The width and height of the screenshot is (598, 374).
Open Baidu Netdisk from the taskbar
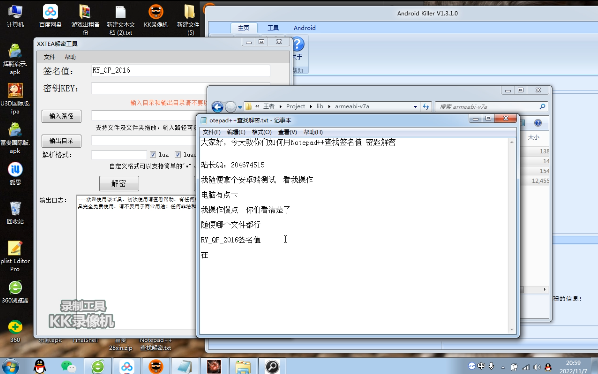point(127,367)
